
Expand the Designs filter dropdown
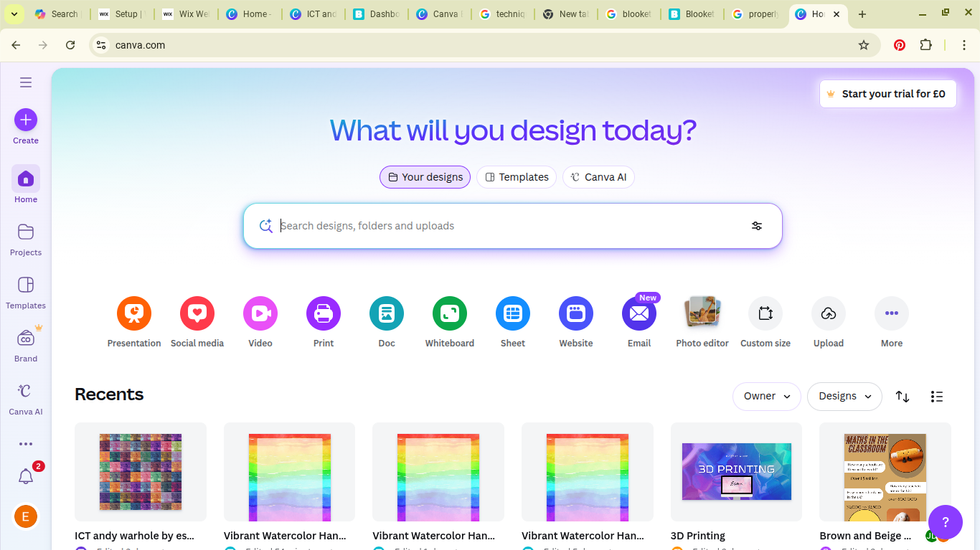point(844,396)
